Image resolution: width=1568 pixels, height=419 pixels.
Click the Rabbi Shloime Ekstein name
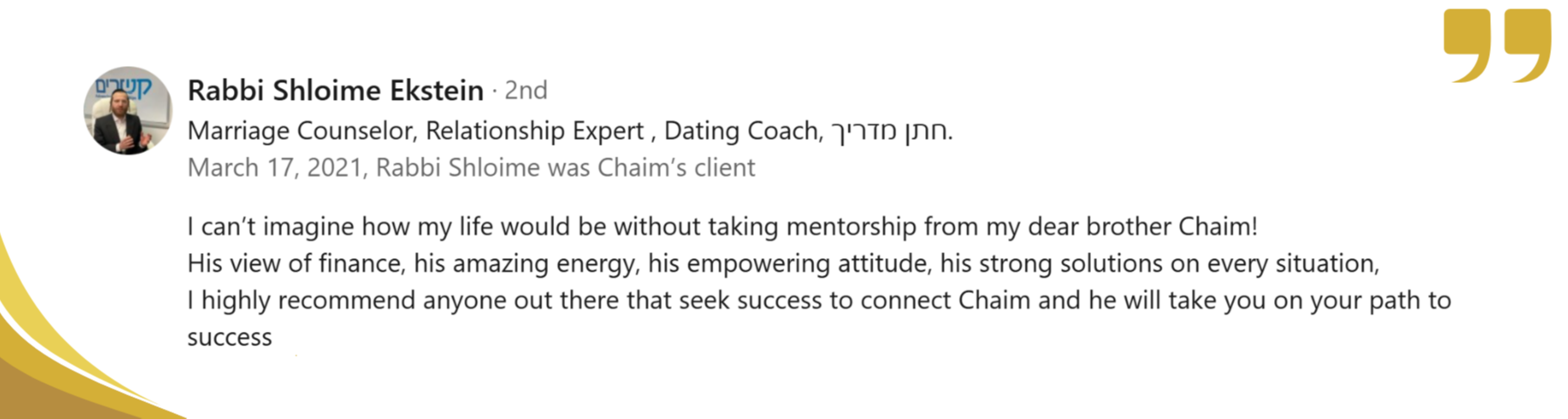pos(335,90)
